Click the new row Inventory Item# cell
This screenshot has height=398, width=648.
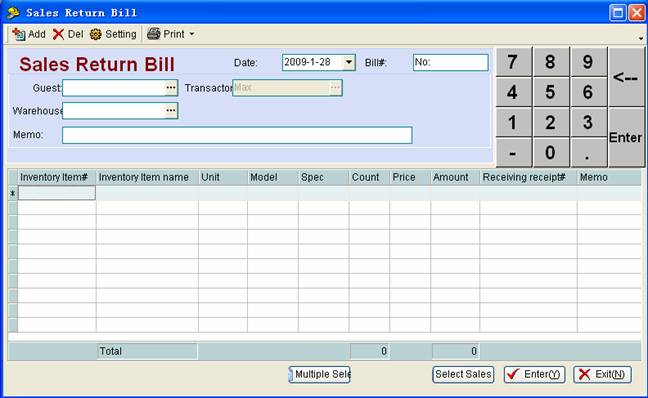pos(57,193)
